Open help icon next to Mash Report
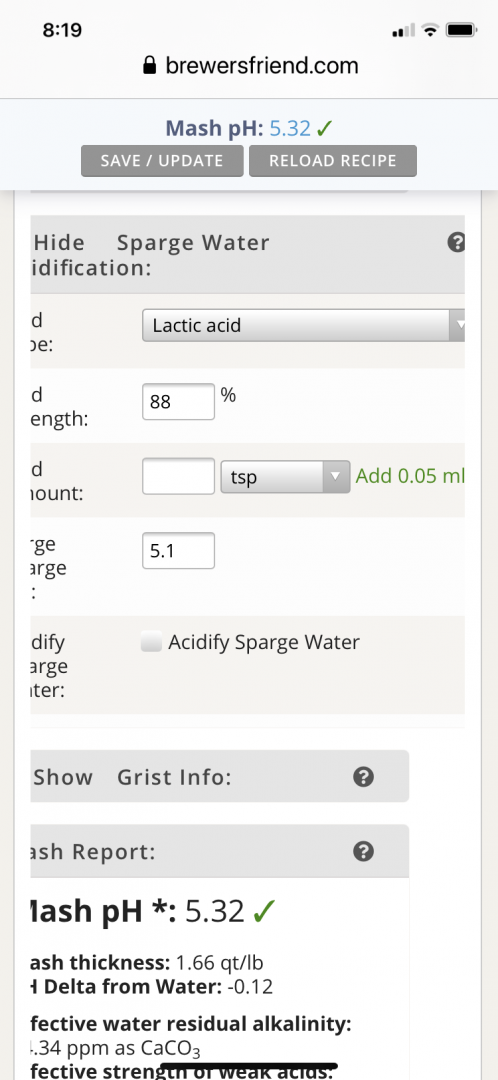Screen dimensions: 498x1080 pyautogui.click(x=363, y=851)
